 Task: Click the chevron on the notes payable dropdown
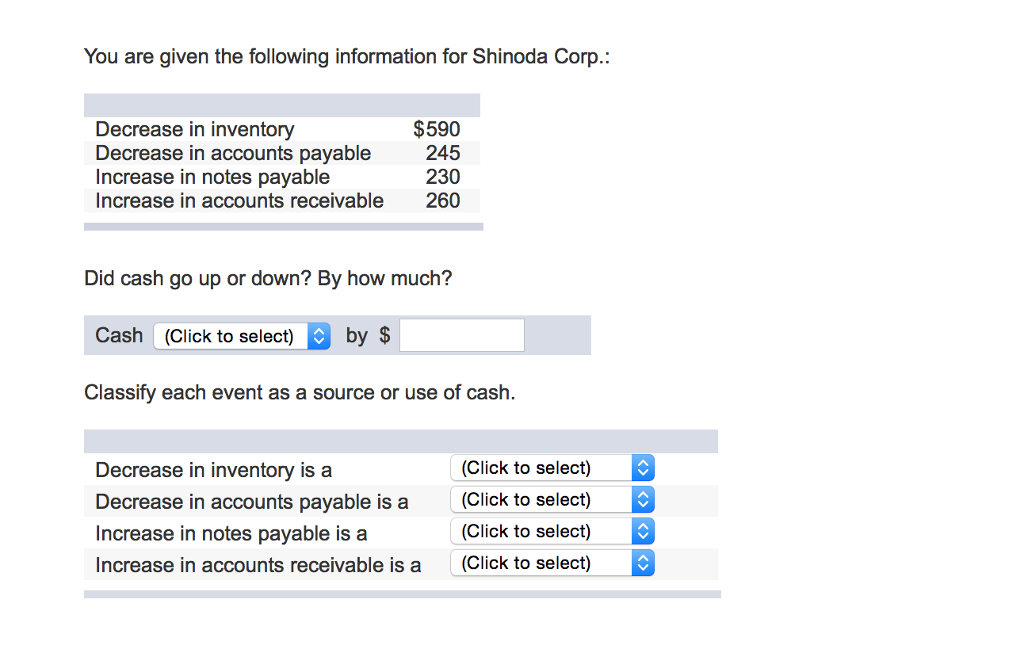pyautogui.click(x=644, y=531)
